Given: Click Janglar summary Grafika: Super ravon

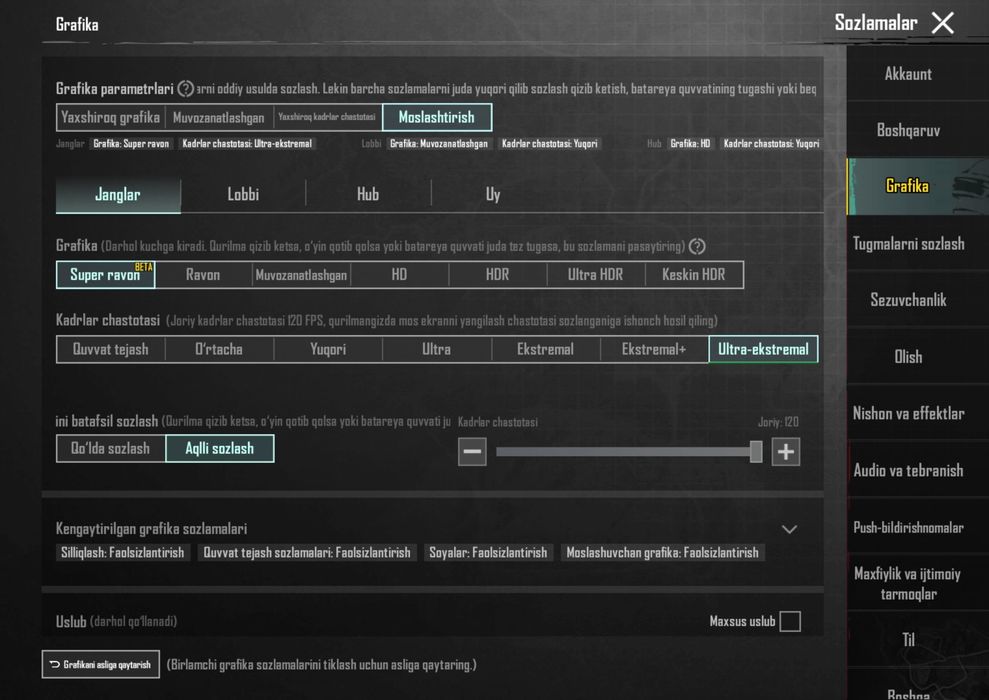Looking at the screenshot, I should coord(131,144).
